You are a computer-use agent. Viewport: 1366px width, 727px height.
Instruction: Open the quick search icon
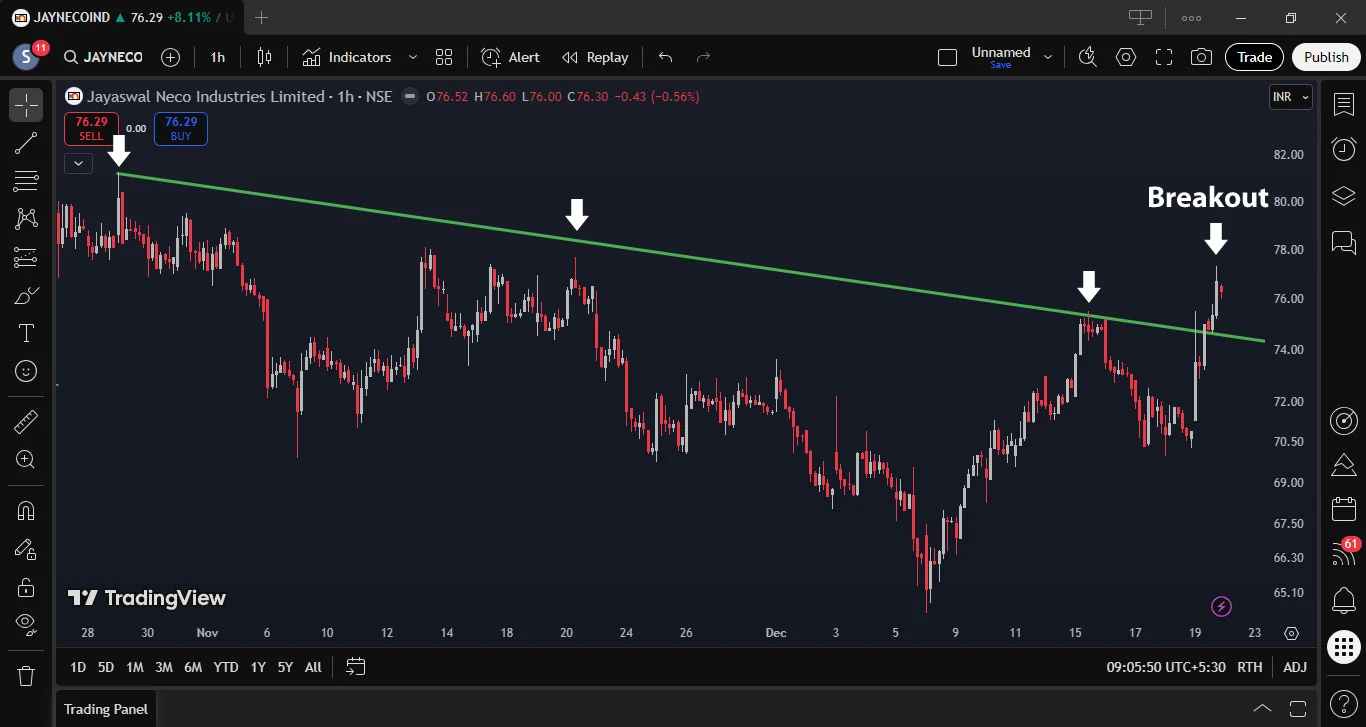(1088, 57)
